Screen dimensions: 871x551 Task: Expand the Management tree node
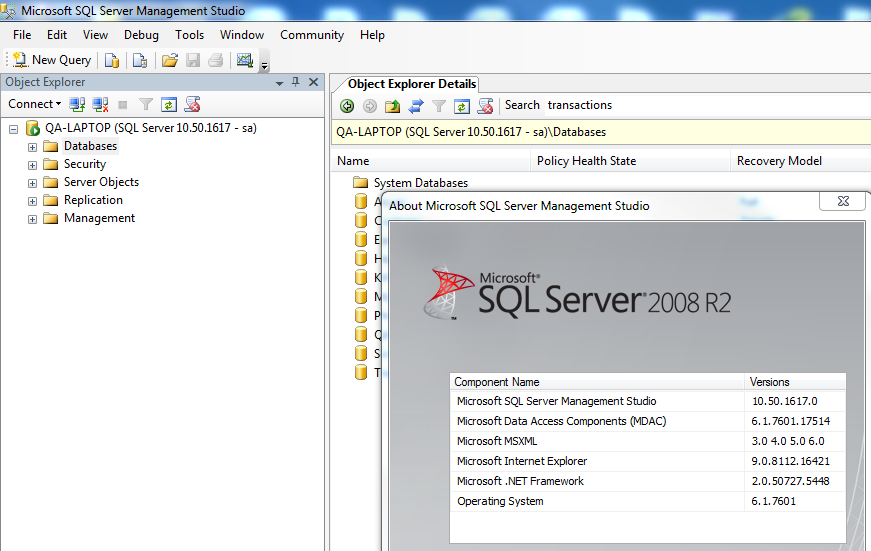[x=32, y=219]
